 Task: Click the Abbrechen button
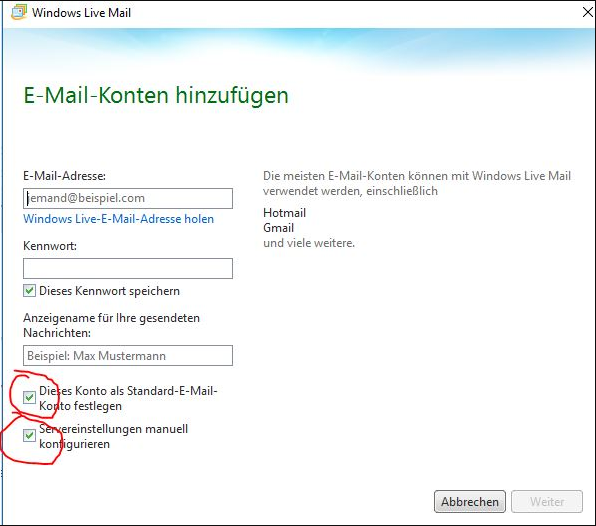(x=470, y=502)
